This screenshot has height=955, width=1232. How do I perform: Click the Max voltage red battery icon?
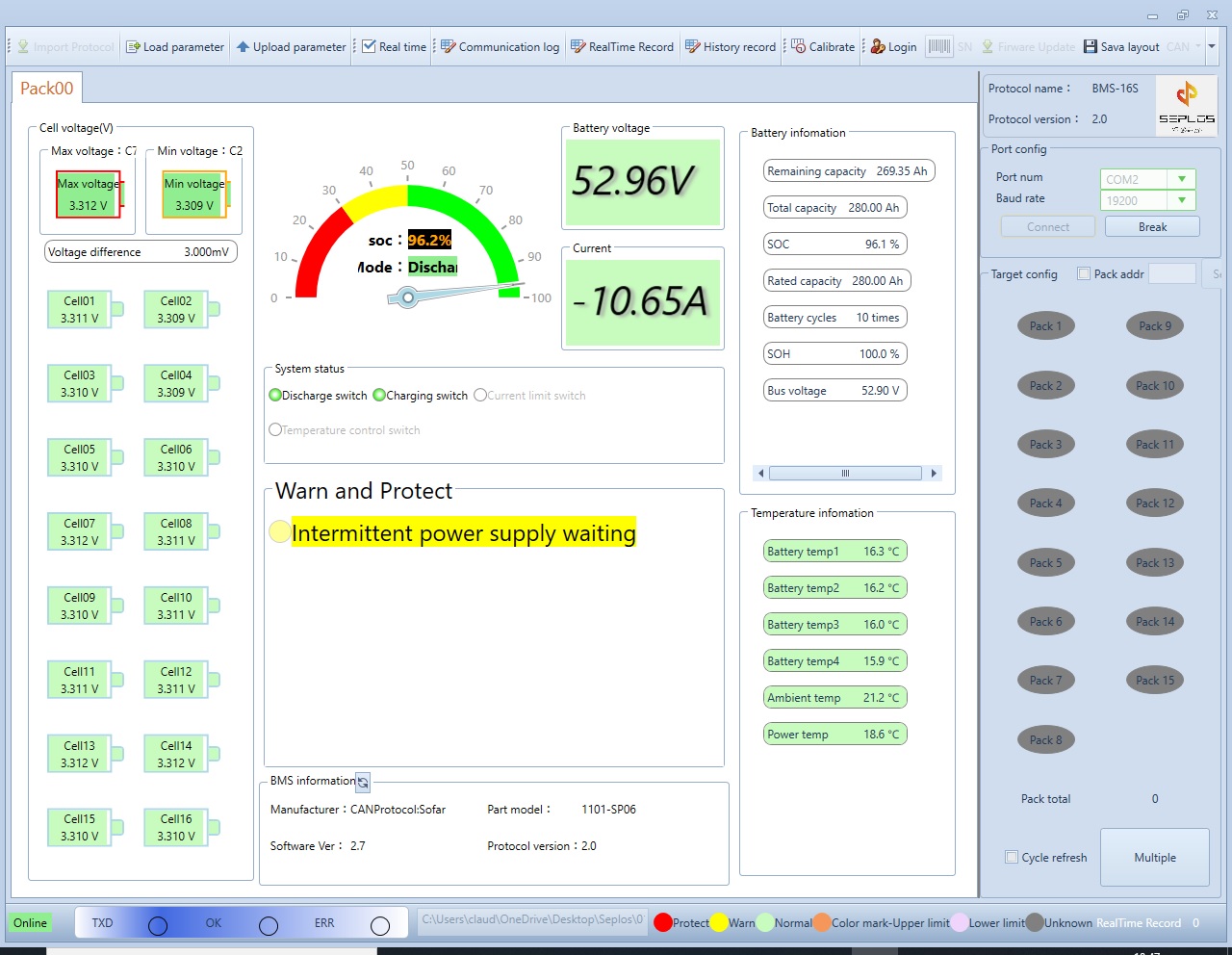pyautogui.click(x=90, y=194)
